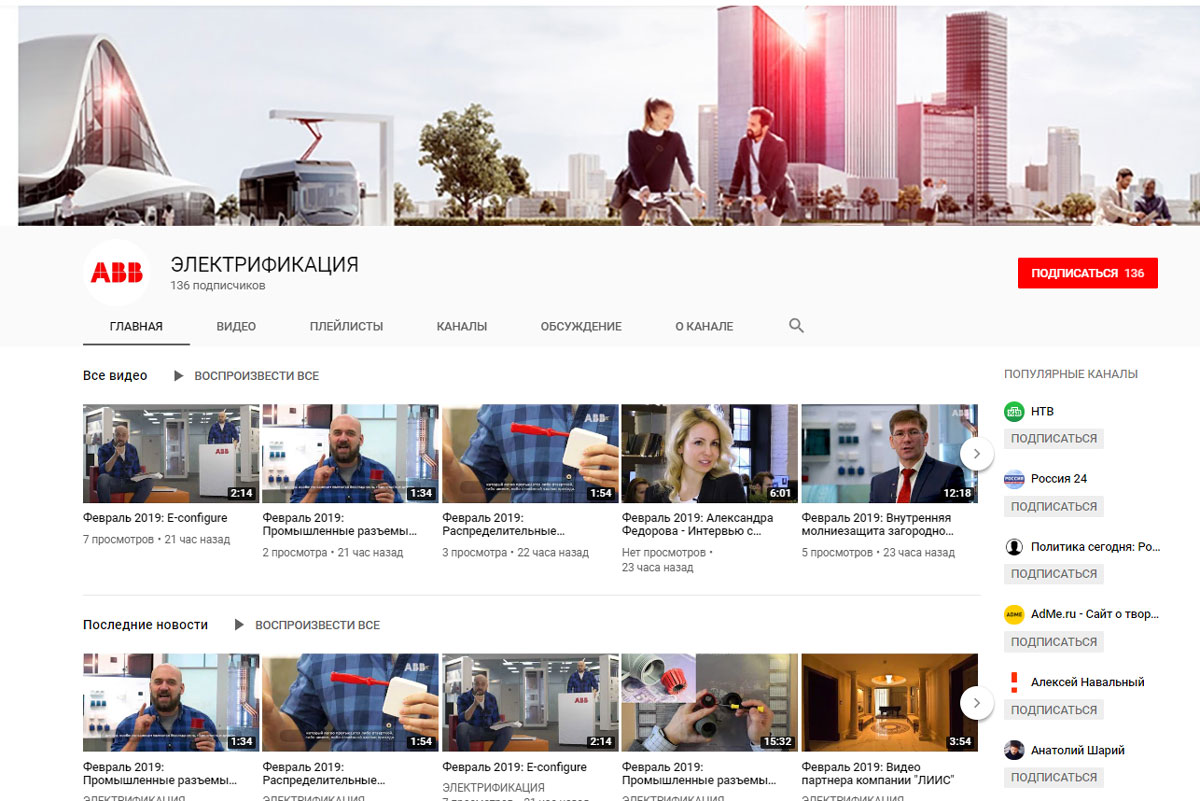
Task: Open the 1:54 thumbnail in Последние новости
Action: click(350, 702)
